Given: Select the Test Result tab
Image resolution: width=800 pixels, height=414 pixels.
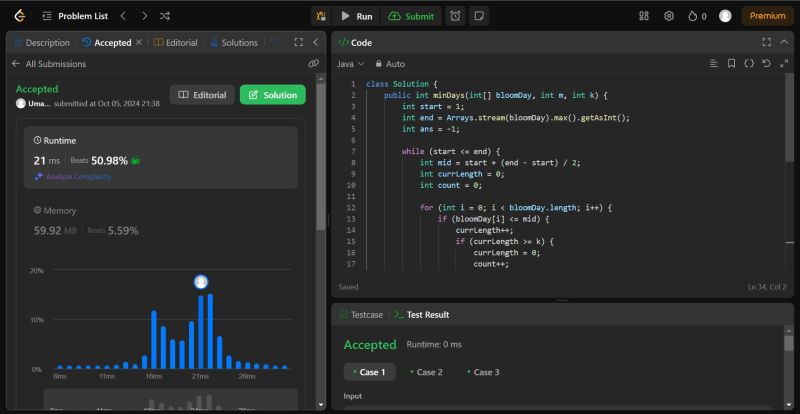Looking at the screenshot, I should 421,315.
